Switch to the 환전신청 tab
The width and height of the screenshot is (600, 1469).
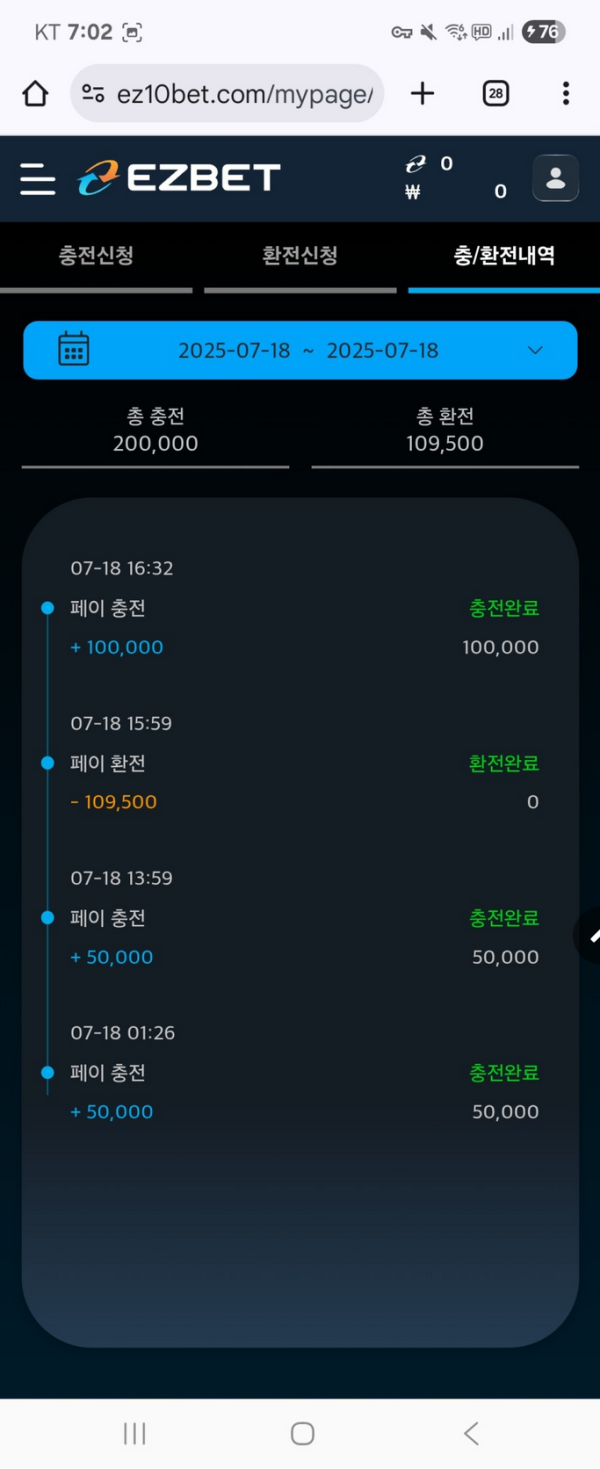tap(300, 256)
